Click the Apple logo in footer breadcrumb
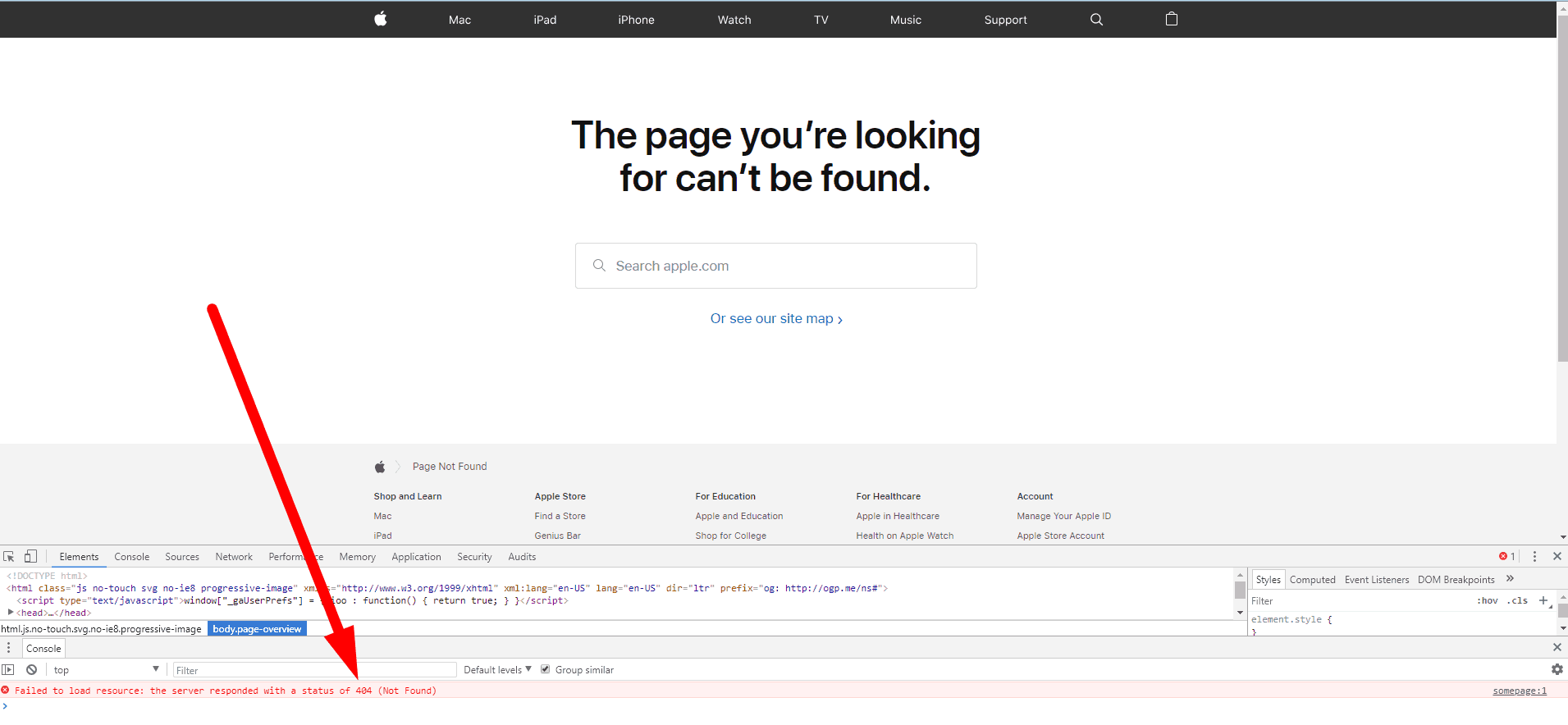1568x725 pixels. point(380,467)
